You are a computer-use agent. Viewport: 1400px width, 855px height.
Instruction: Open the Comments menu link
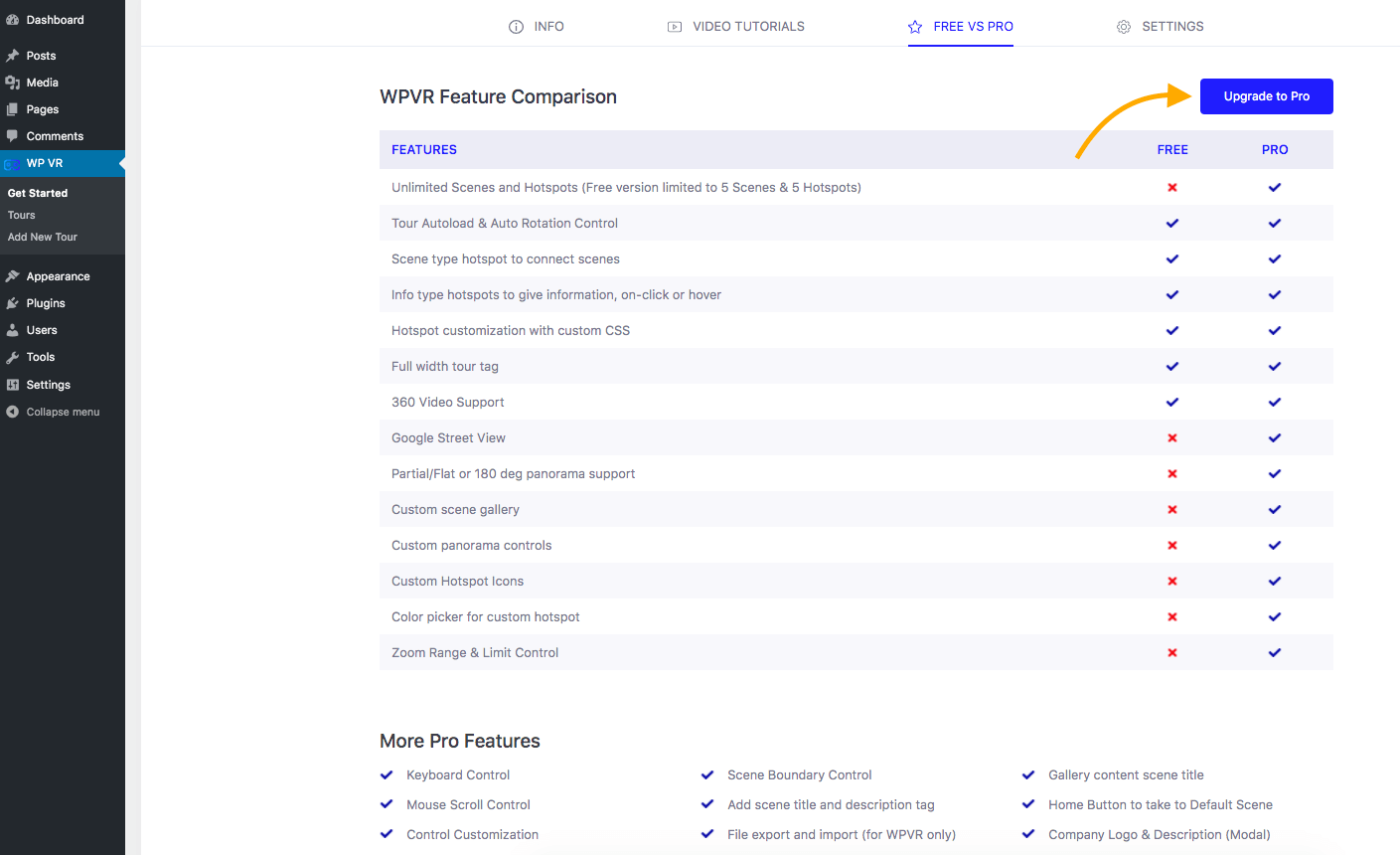(x=55, y=136)
